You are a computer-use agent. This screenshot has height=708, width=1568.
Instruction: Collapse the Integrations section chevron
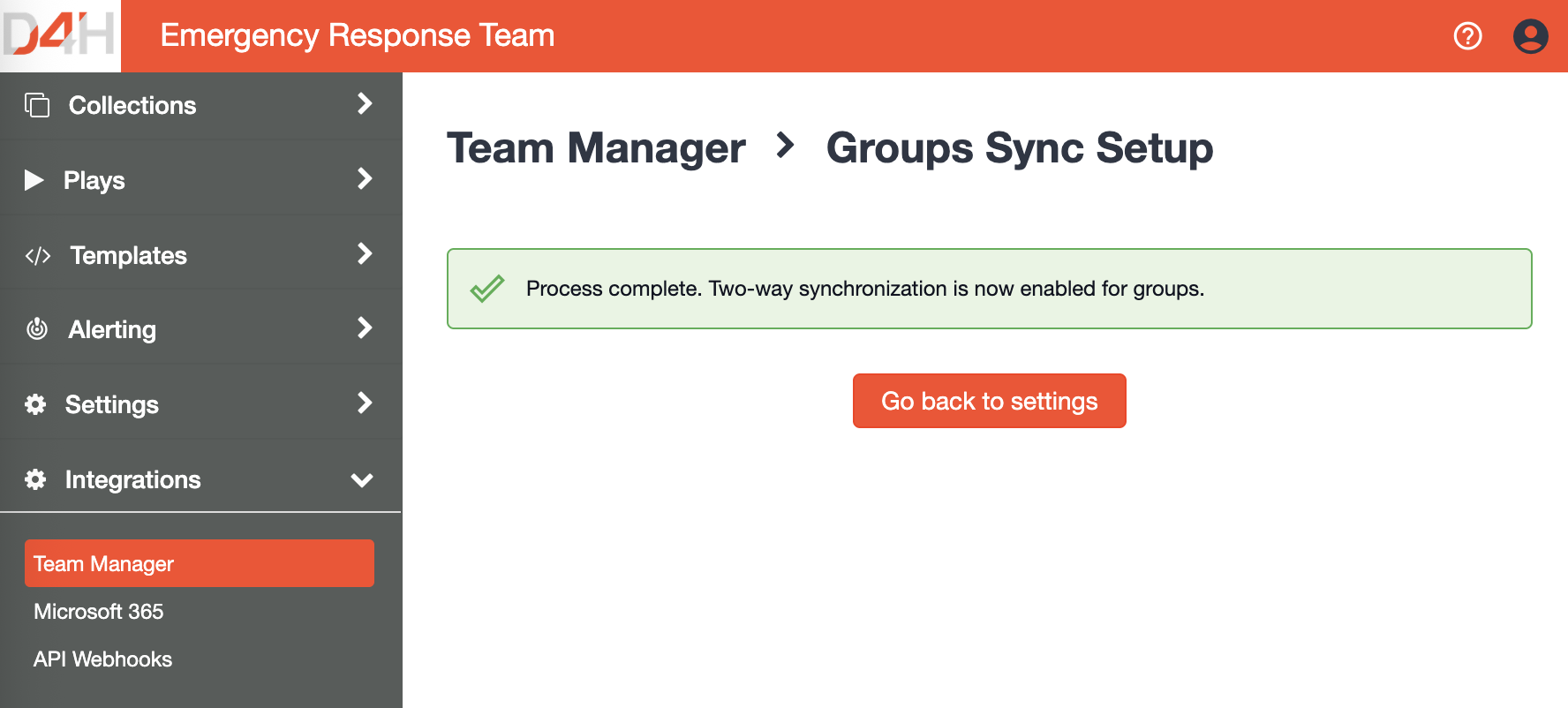click(362, 480)
